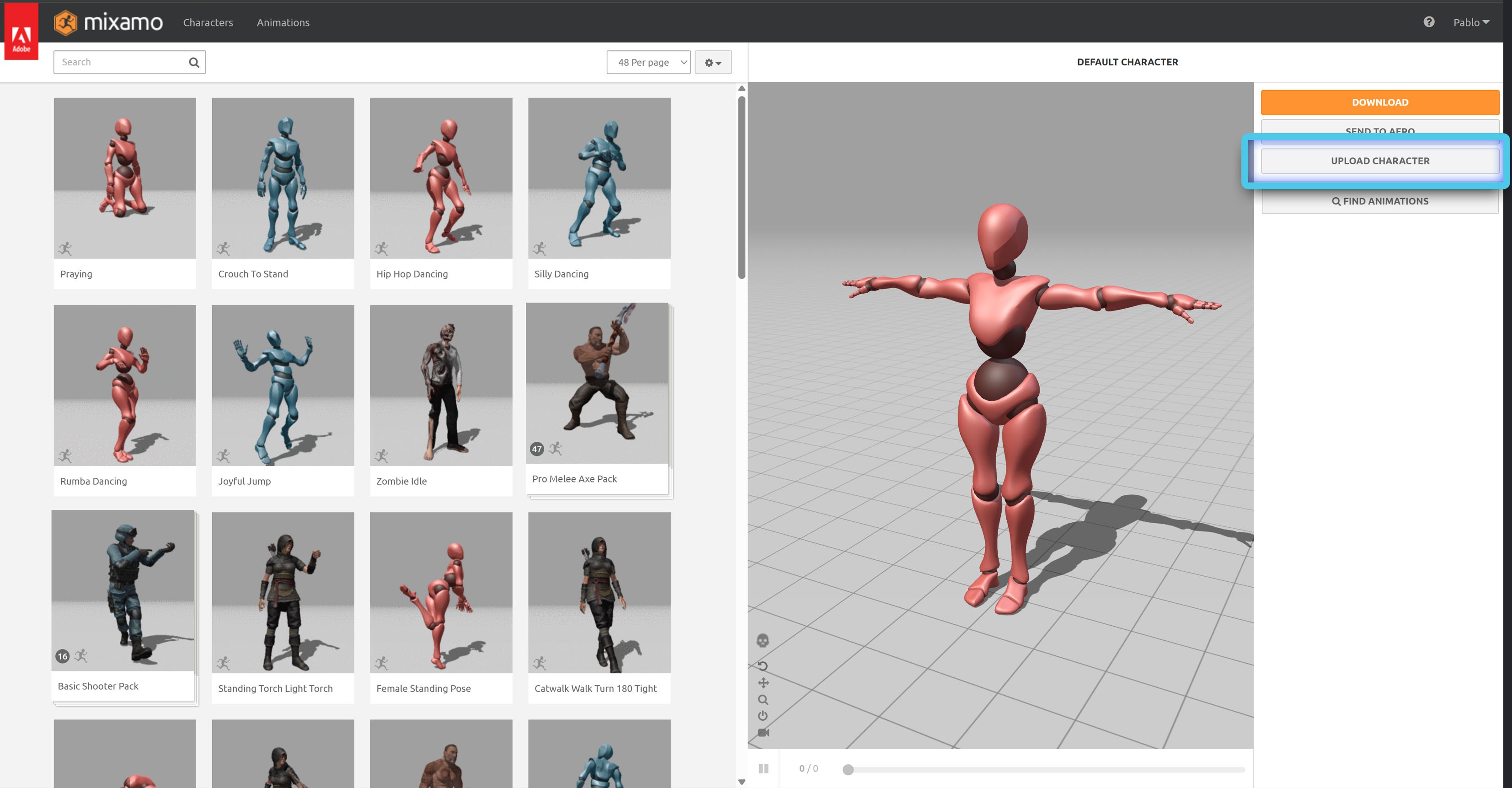This screenshot has width=1512, height=788.
Task: Click the Adobe logo
Action: [21, 32]
